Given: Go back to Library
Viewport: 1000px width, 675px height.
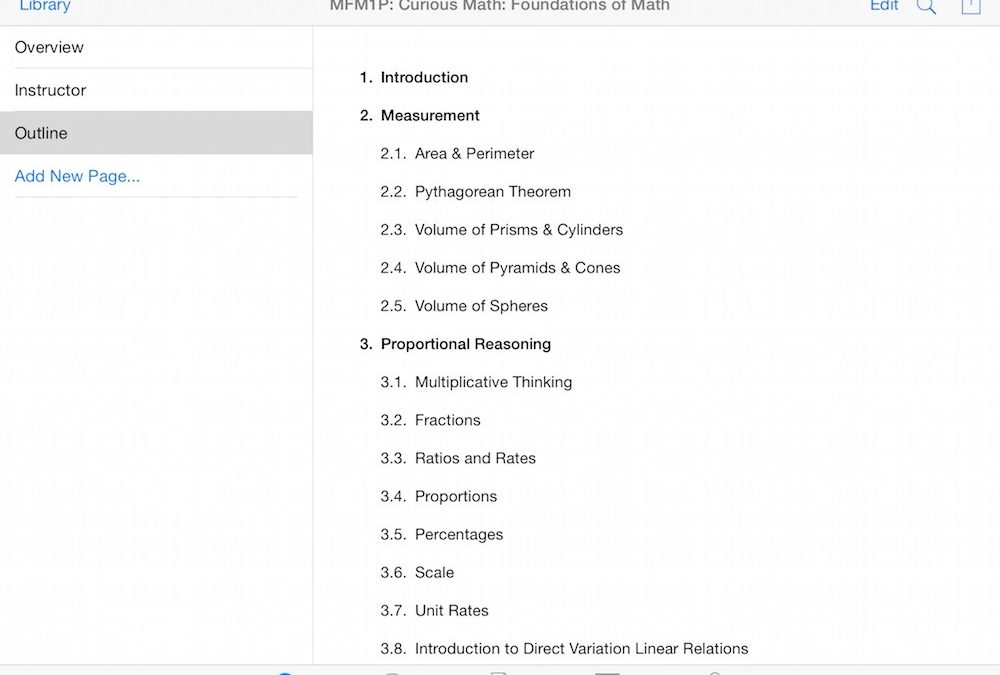Looking at the screenshot, I should click(45, 6).
